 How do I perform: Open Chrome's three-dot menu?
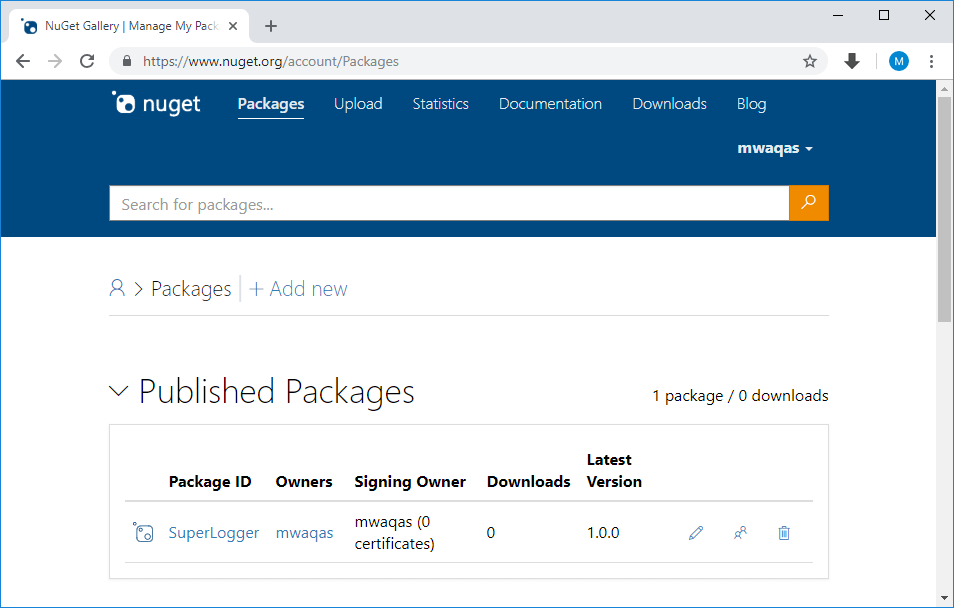pyautogui.click(x=932, y=61)
